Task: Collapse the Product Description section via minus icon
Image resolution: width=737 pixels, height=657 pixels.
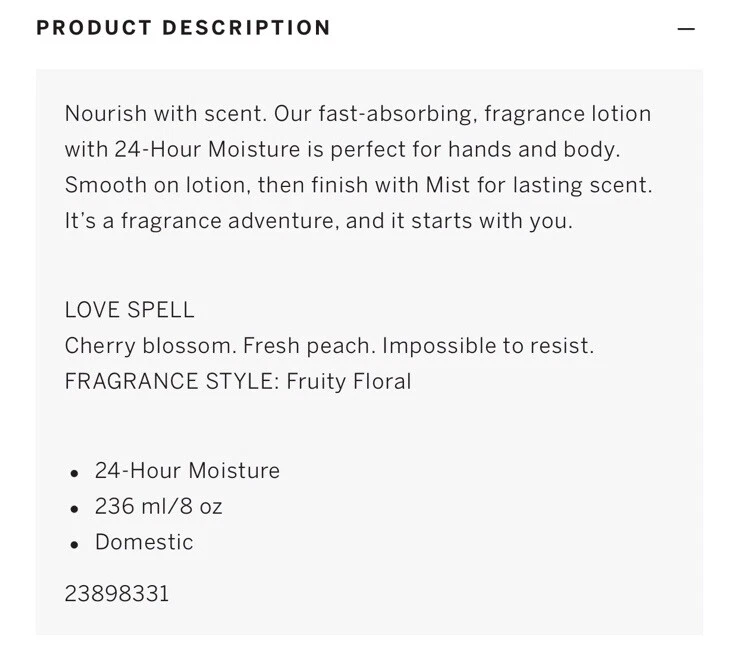Action: 686,29
